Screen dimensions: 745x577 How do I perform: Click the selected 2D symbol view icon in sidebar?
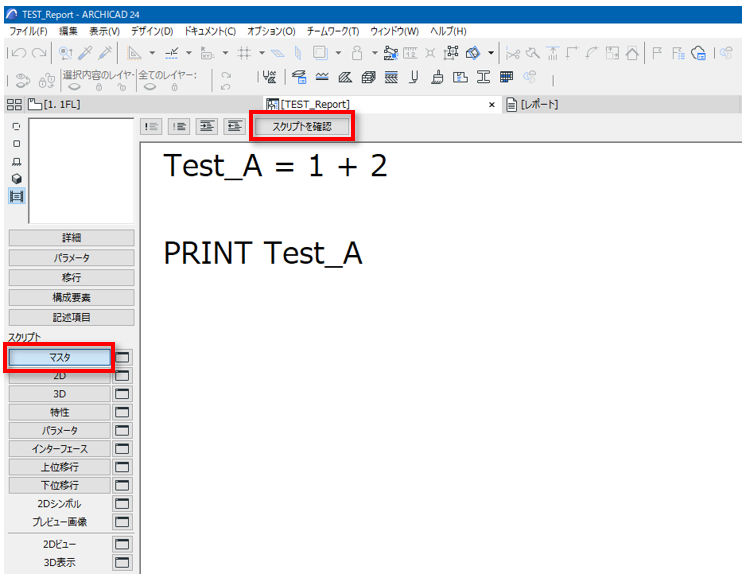click(17, 196)
